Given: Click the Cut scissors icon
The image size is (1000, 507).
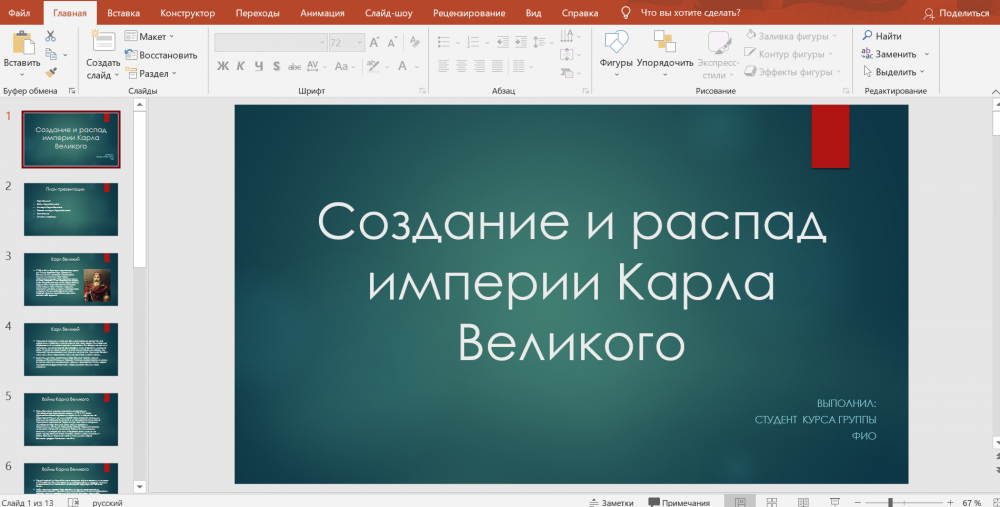Looking at the screenshot, I should (x=51, y=36).
